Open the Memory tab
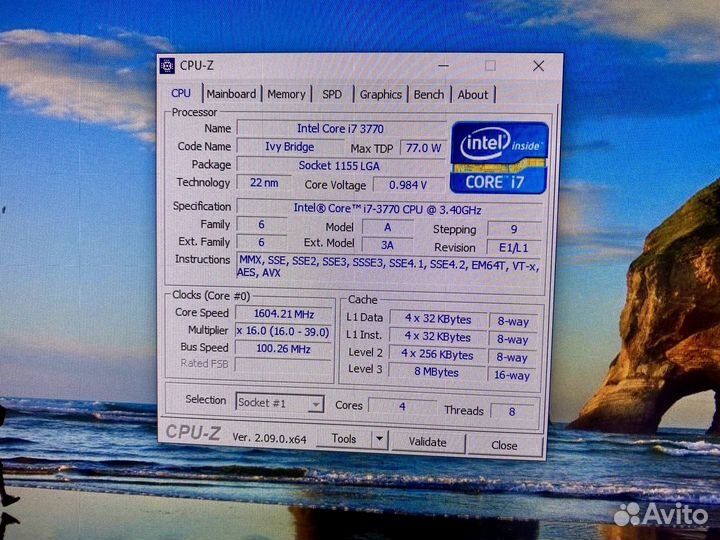Image resolution: width=720 pixels, height=540 pixels. pyautogui.click(x=286, y=94)
